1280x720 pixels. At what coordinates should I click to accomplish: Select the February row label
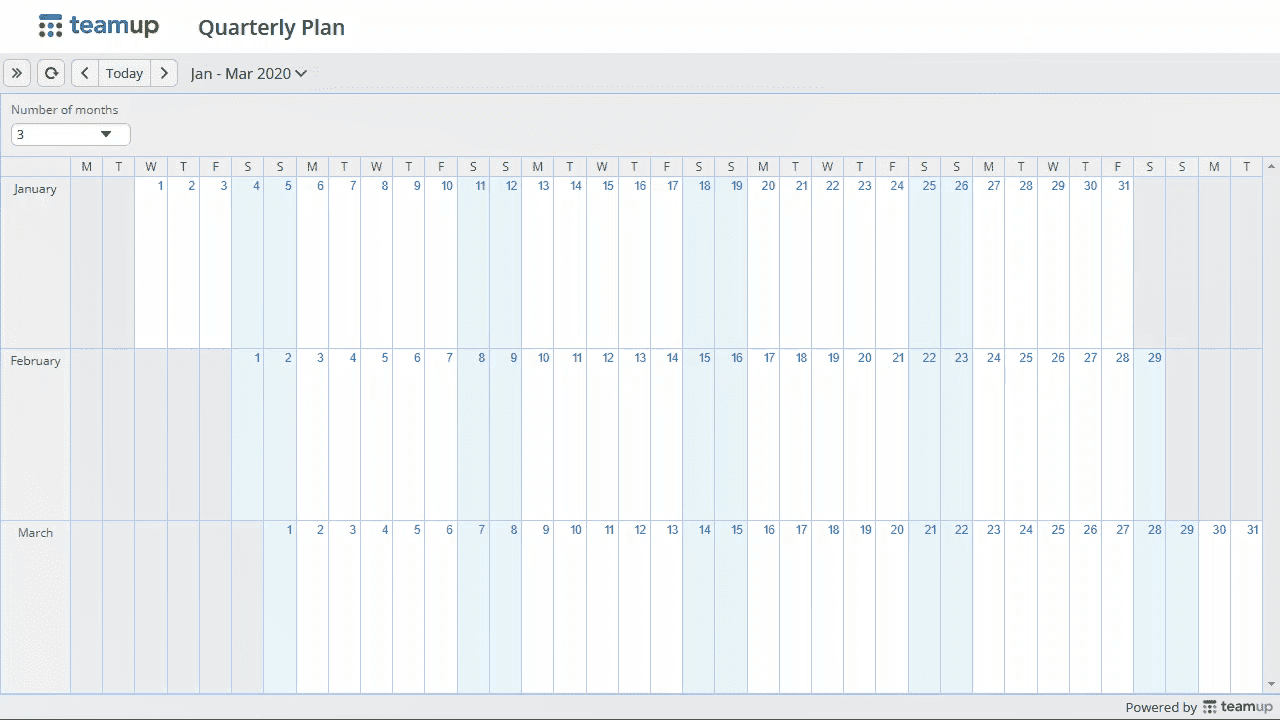pyautogui.click(x=35, y=361)
